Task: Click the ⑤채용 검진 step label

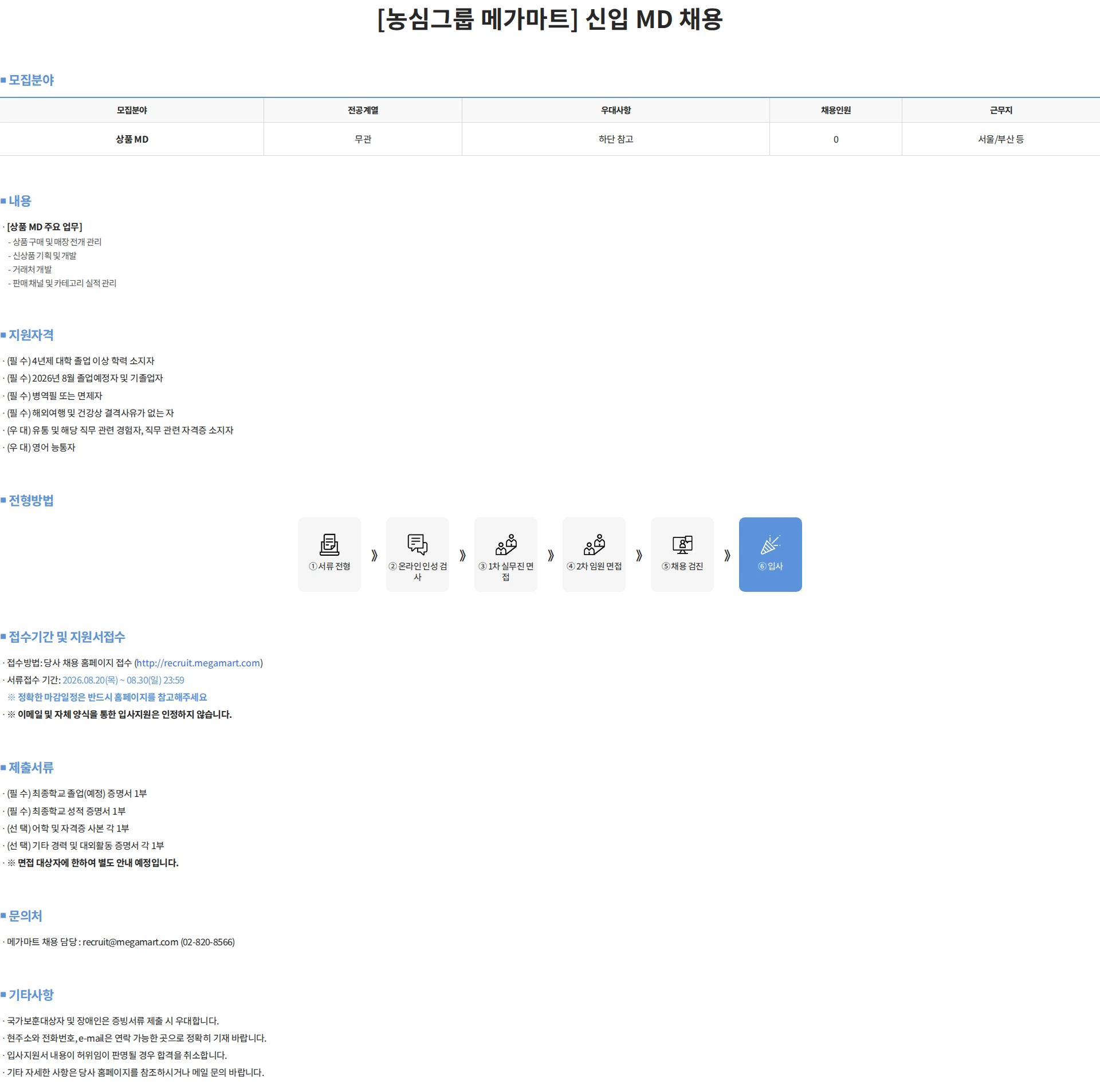Action: tap(682, 566)
